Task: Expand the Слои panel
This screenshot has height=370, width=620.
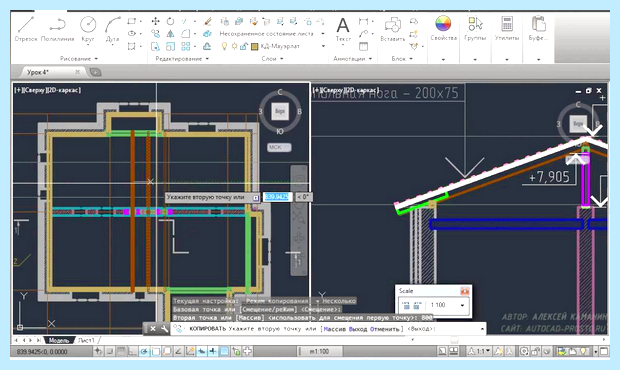Action: pyautogui.click(x=272, y=59)
